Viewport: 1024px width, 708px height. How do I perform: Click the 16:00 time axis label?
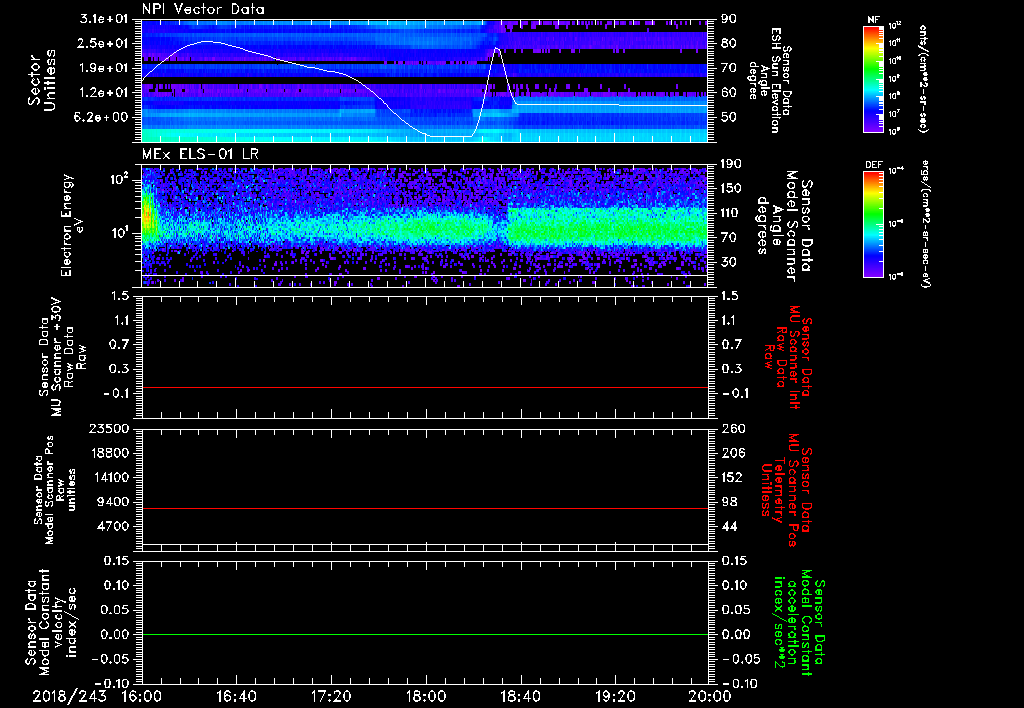(x=141, y=696)
